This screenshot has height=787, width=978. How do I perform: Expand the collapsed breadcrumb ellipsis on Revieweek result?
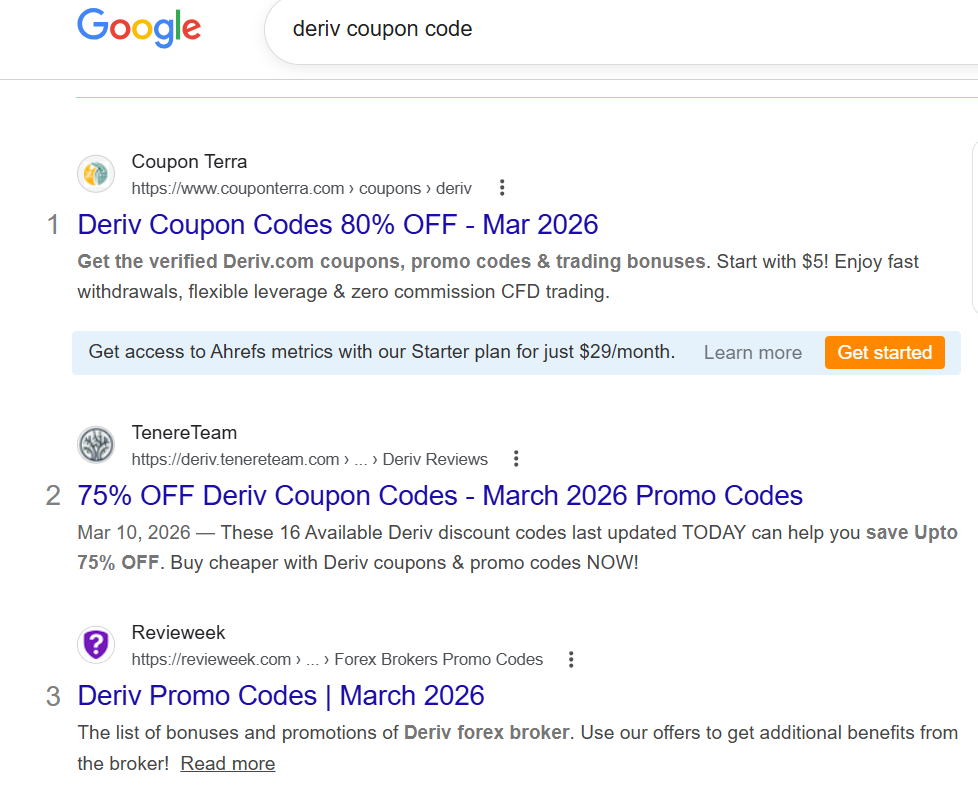click(x=313, y=660)
